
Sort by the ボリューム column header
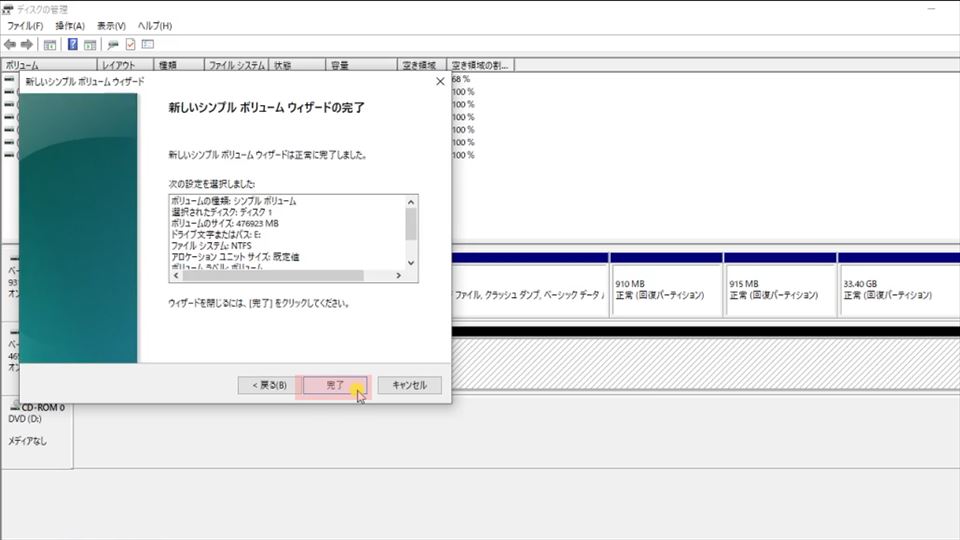click(49, 65)
